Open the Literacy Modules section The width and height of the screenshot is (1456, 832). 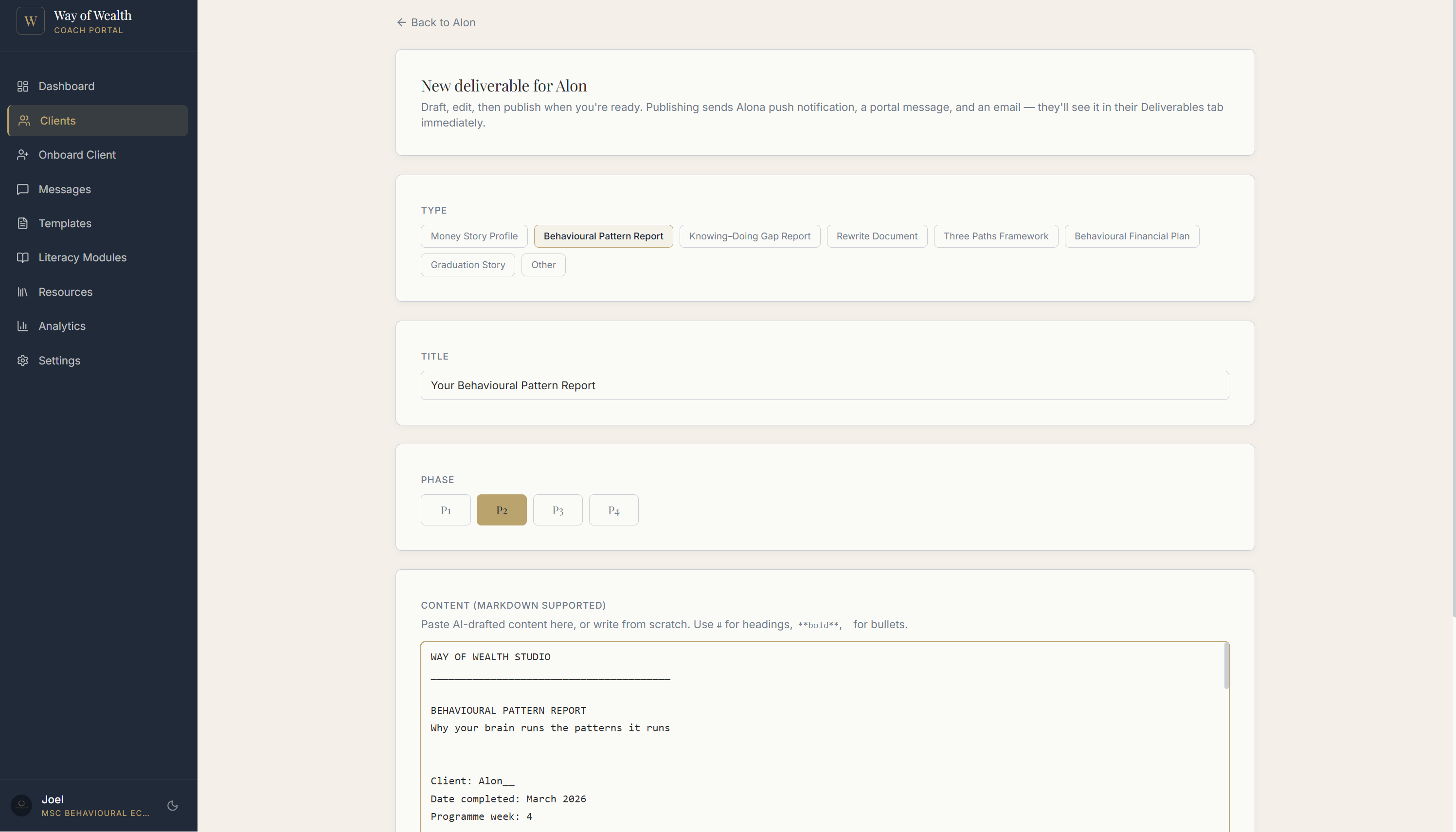(x=82, y=257)
